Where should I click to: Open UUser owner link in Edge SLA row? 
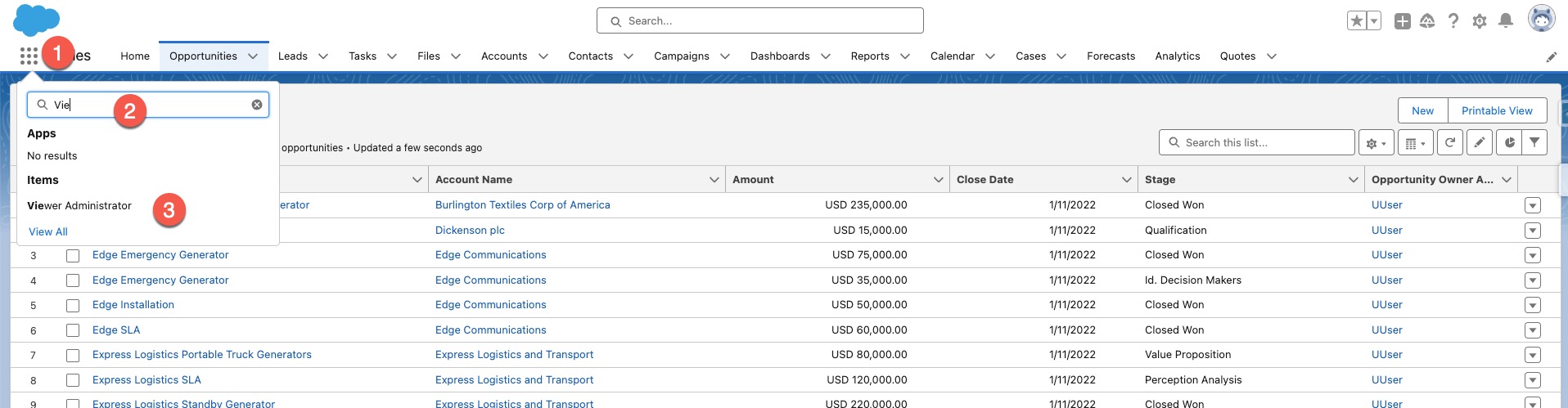tap(1387, 330)
